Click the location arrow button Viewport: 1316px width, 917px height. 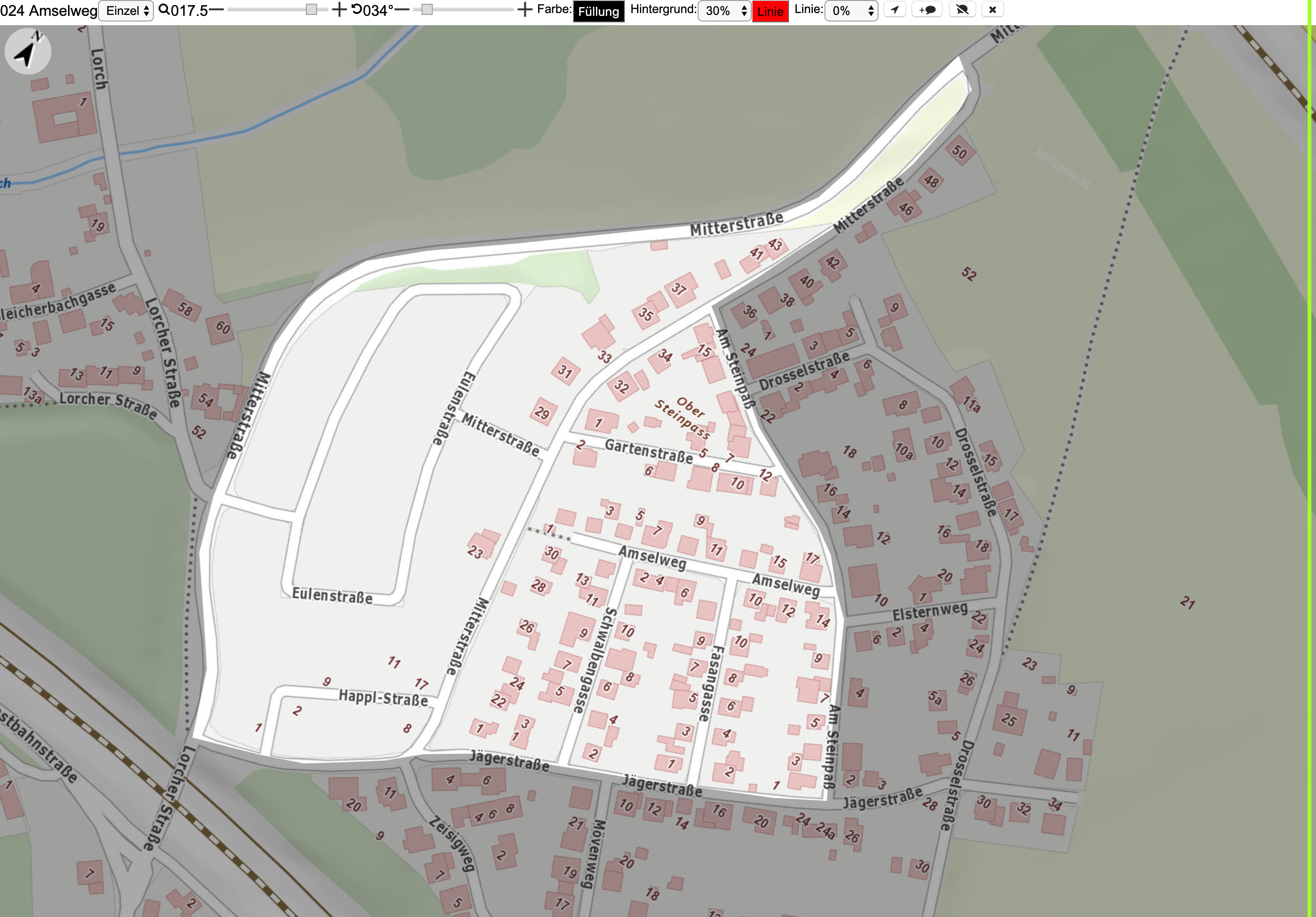[894, 10]
